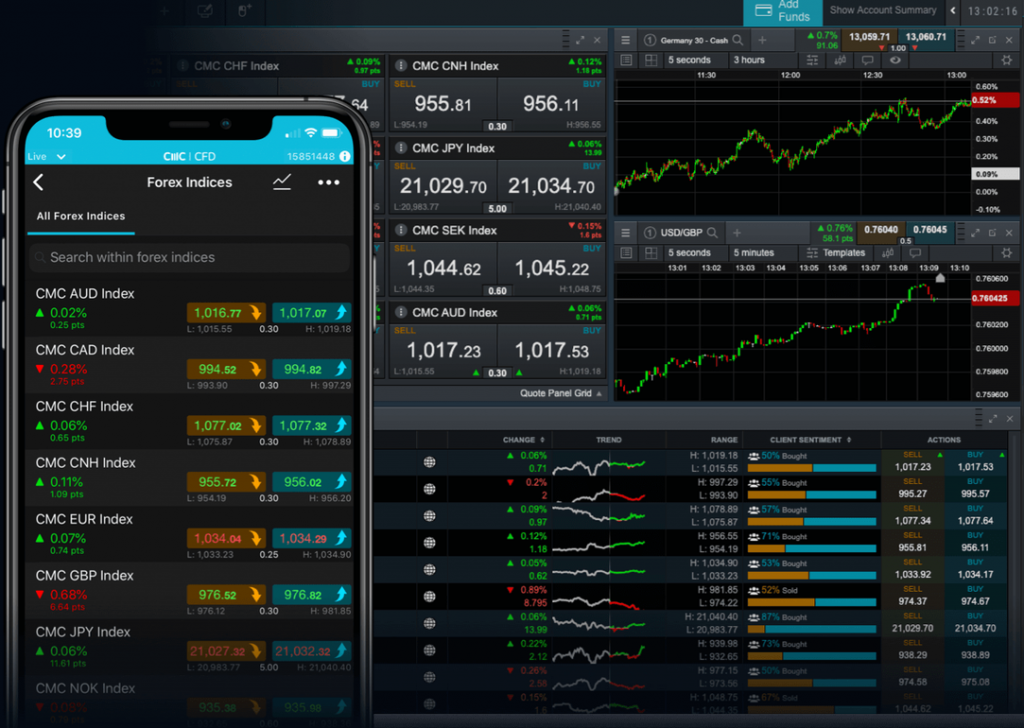Viewport: 1024px width, 728px height.
Task: Select the All Forex Indices tab
Action: [x=81, y=216]
